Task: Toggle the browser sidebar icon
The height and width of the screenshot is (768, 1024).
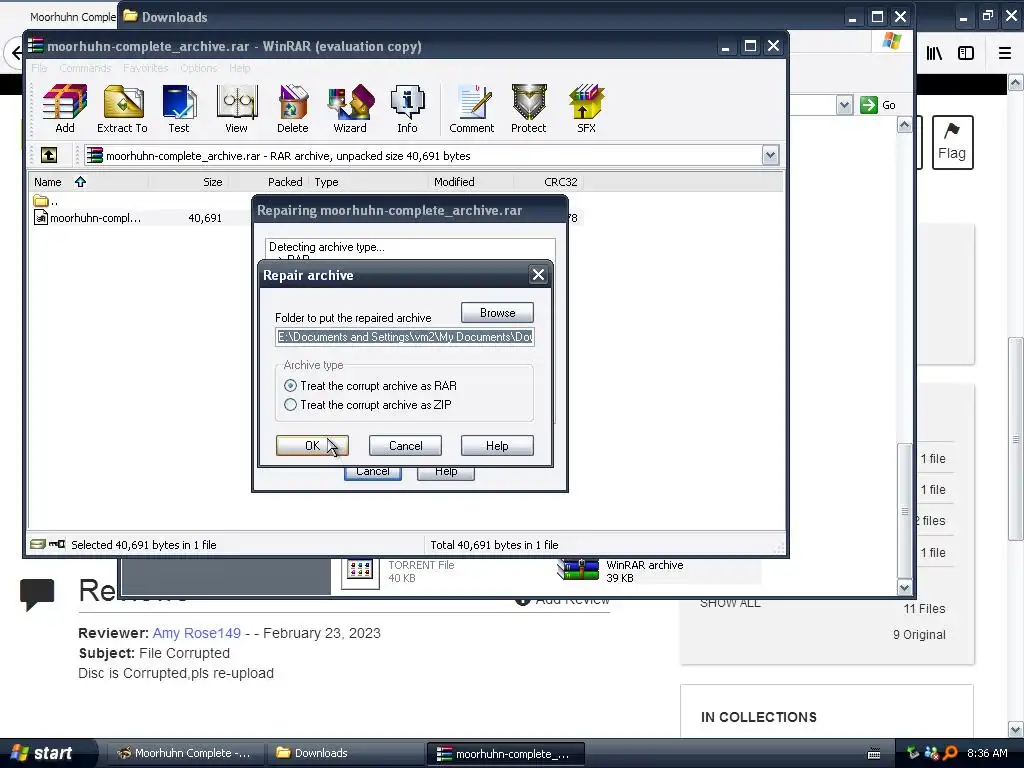Action: click(966, 53)
